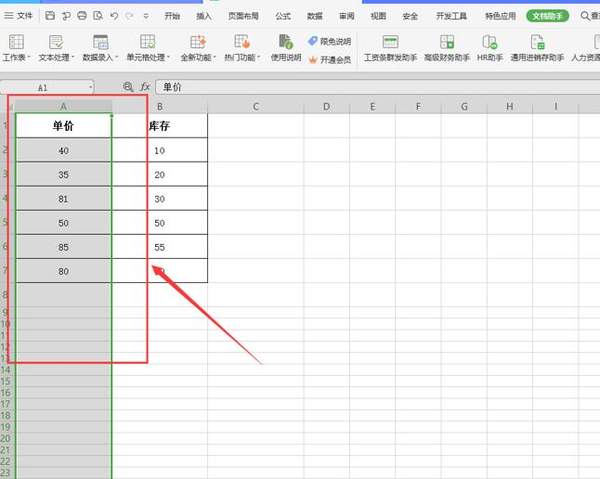Image resolution: width=600 pixels, height=479 pixels.
Task: Switch to the 视图 tab
Action: 378,16
